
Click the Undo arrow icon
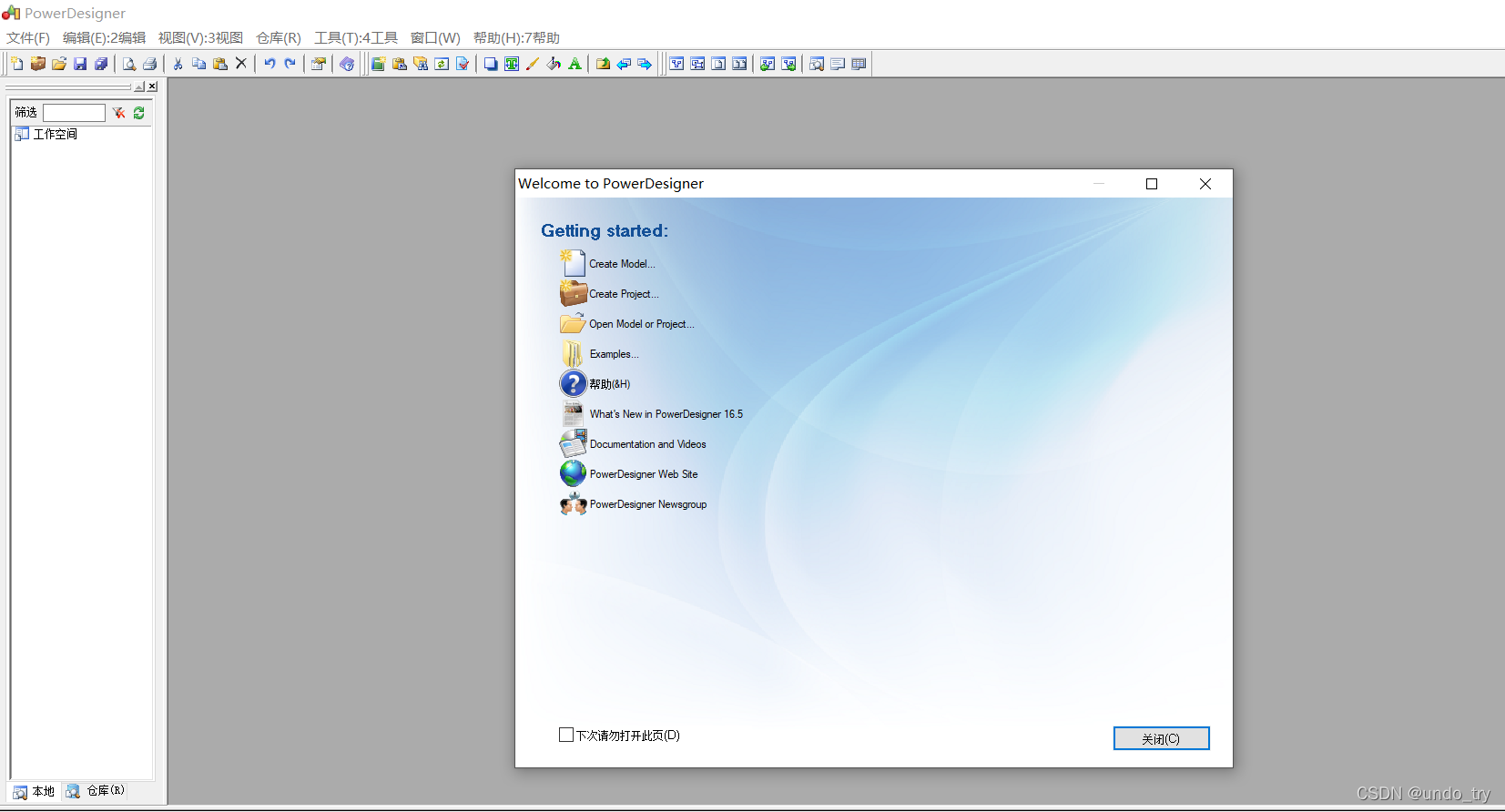tap(269, 64)
